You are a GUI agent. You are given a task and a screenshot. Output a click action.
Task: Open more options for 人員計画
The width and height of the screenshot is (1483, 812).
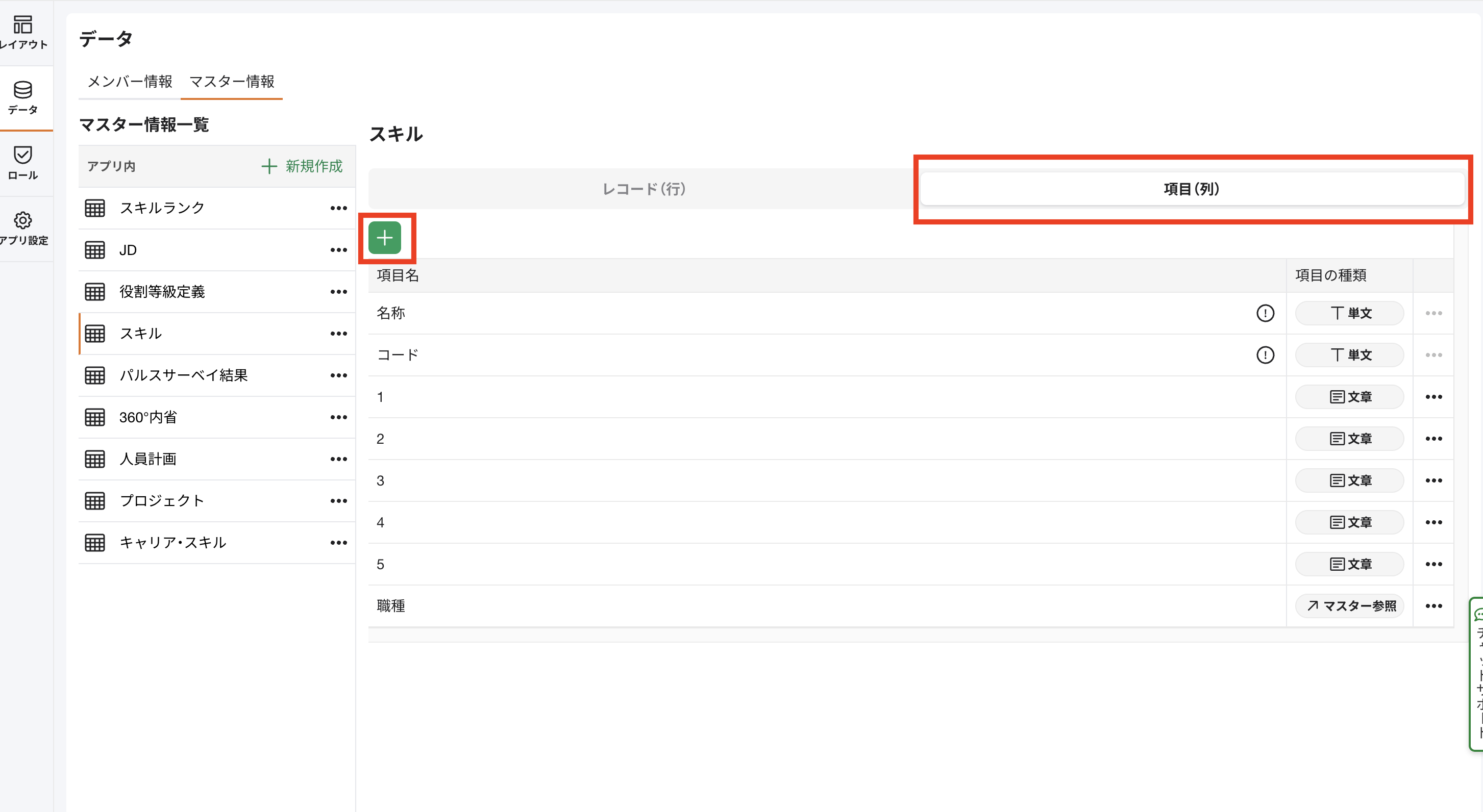[x=338, y=459]
